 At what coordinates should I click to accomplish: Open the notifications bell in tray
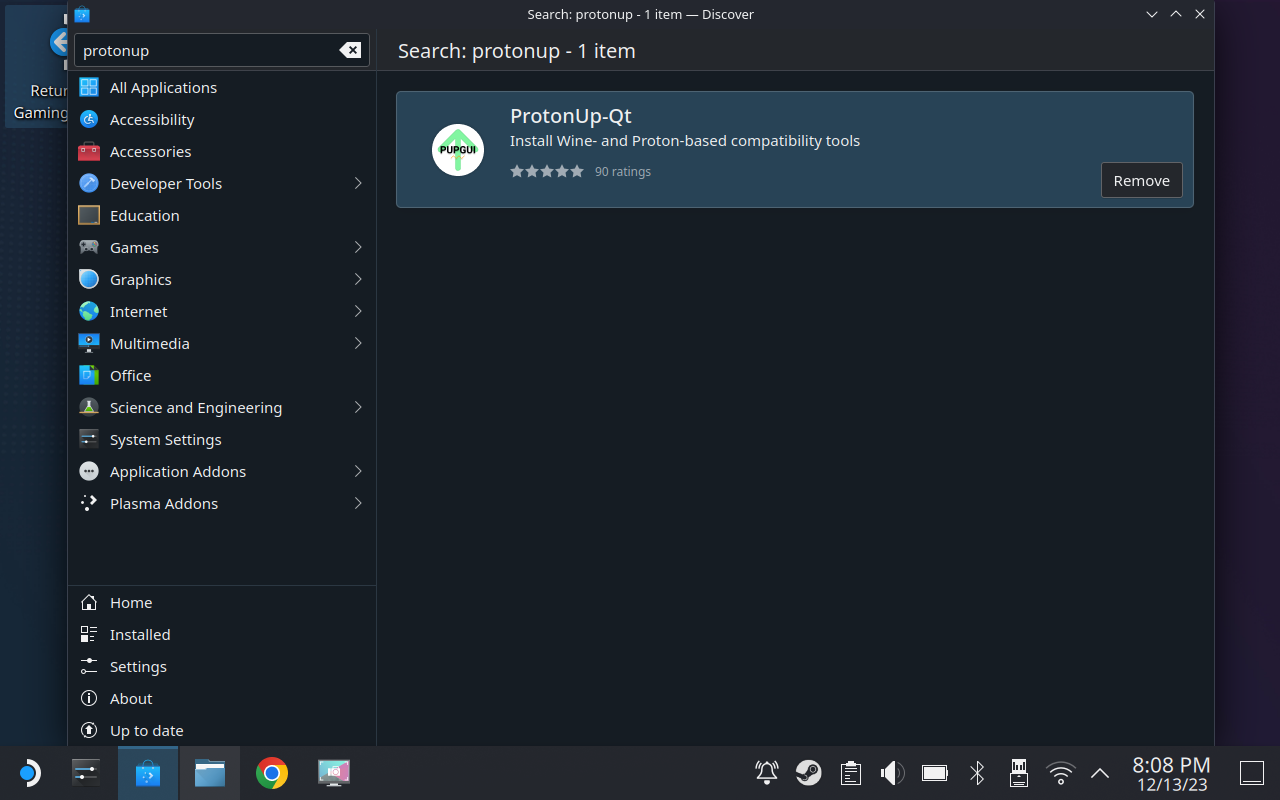(x=767, y=773)
